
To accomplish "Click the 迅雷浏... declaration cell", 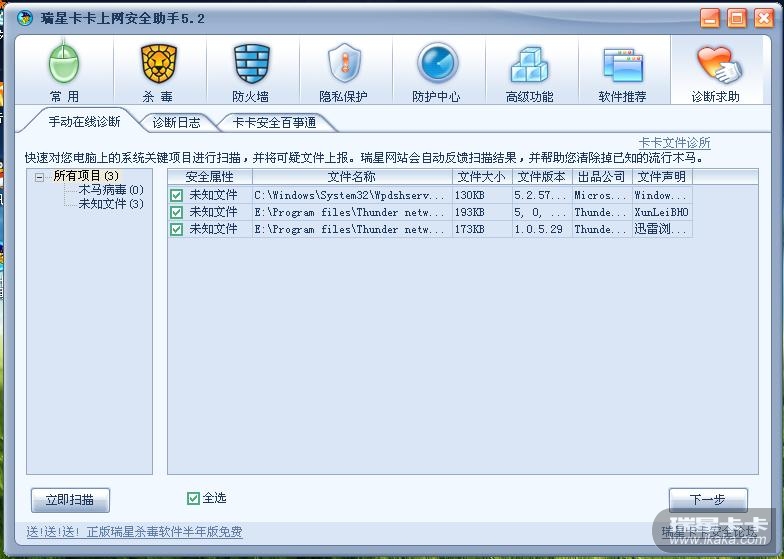I will [660, 229].
